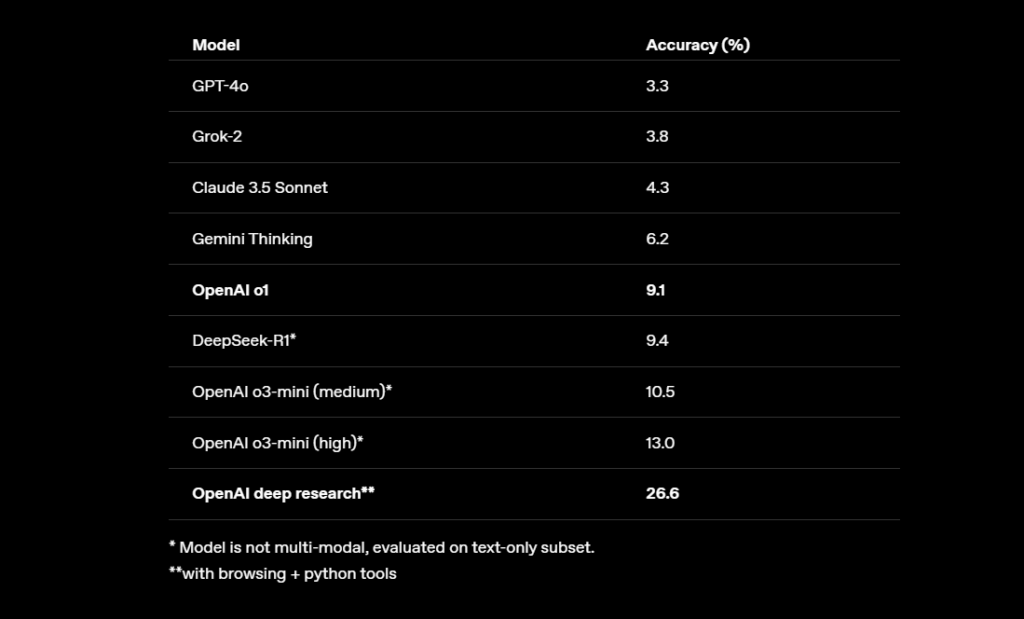Viewport: 1024px width, 619px height.
Task: Click the 4.3 accuracy value
Action: click(657, 188)
